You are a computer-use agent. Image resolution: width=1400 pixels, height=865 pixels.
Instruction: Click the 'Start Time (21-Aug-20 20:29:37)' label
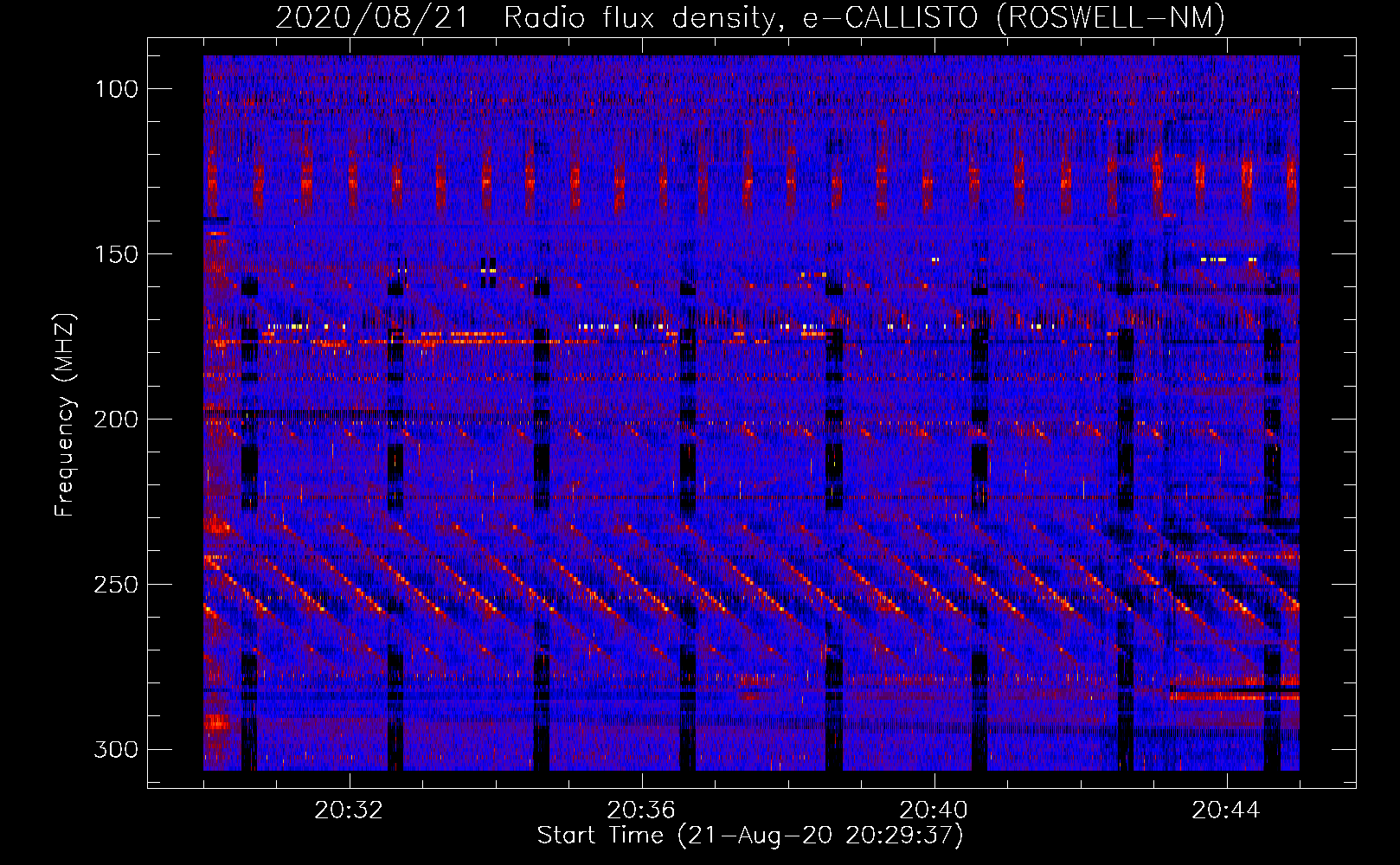pos(750,836)
